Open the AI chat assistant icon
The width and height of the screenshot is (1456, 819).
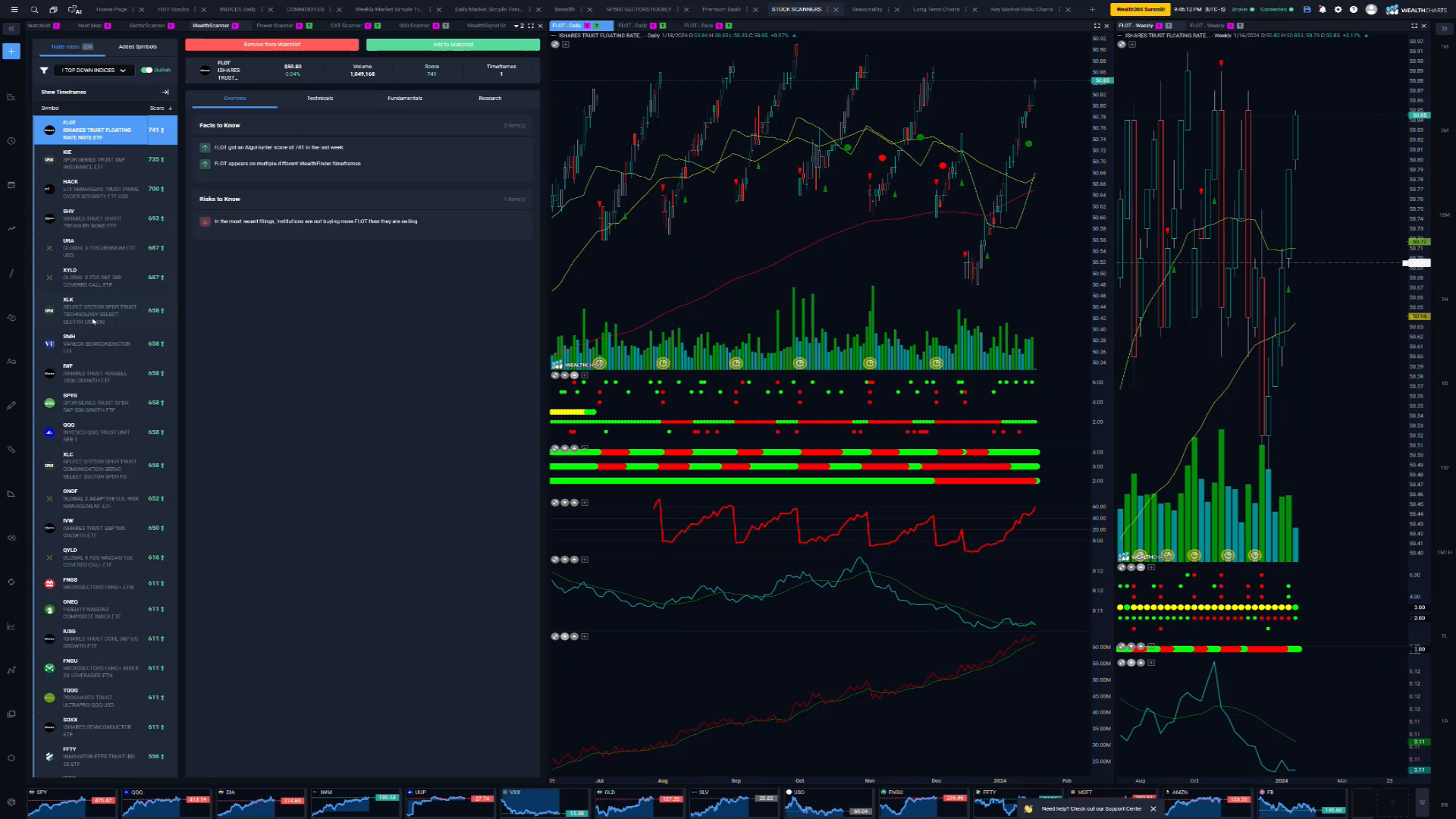click(74, 10)
